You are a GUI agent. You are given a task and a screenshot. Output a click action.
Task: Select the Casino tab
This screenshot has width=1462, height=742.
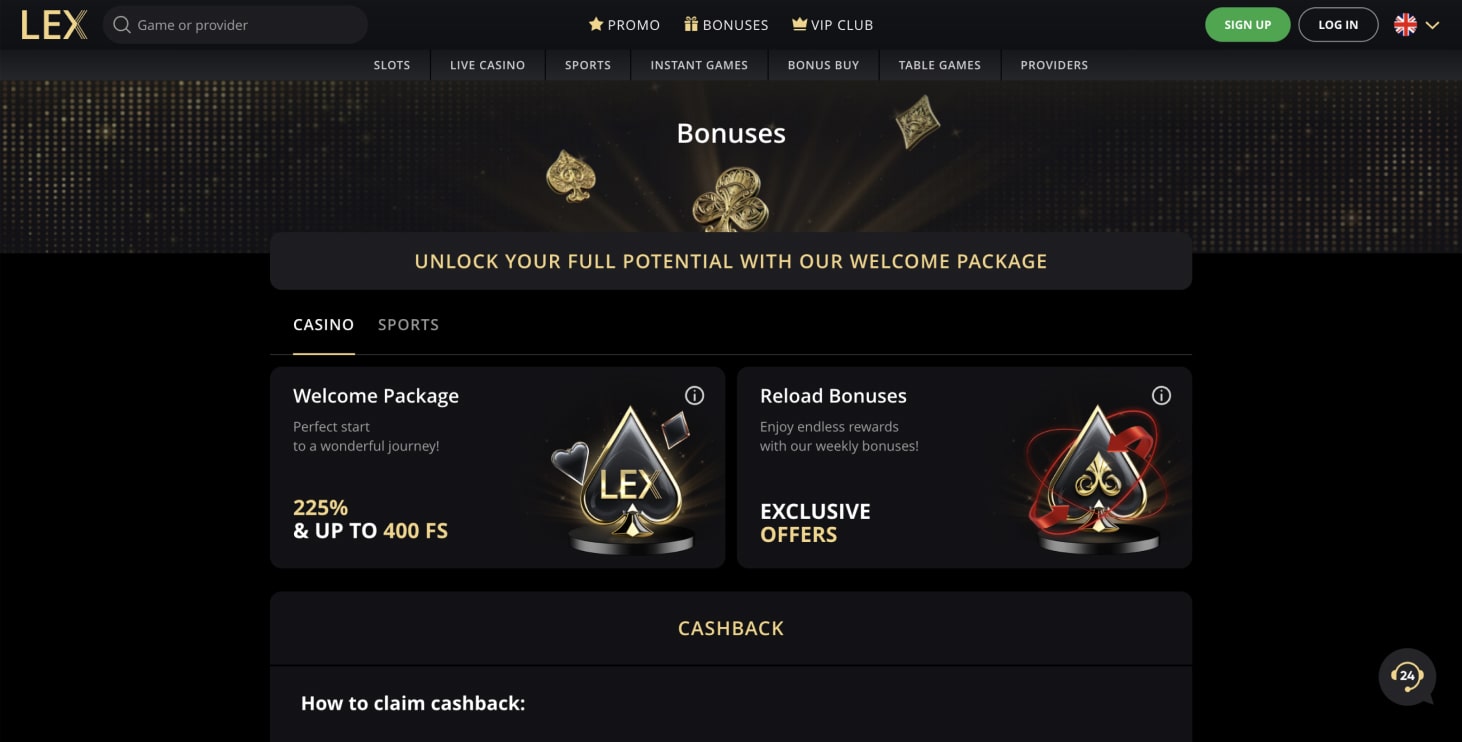click(x=323, y=325)
